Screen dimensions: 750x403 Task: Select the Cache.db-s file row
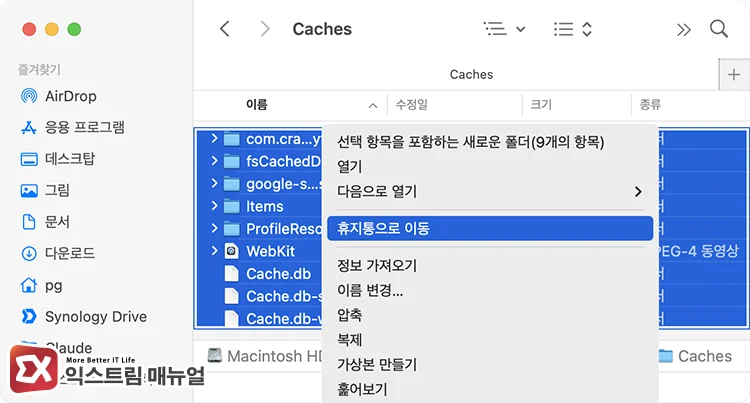pos(258,296)
